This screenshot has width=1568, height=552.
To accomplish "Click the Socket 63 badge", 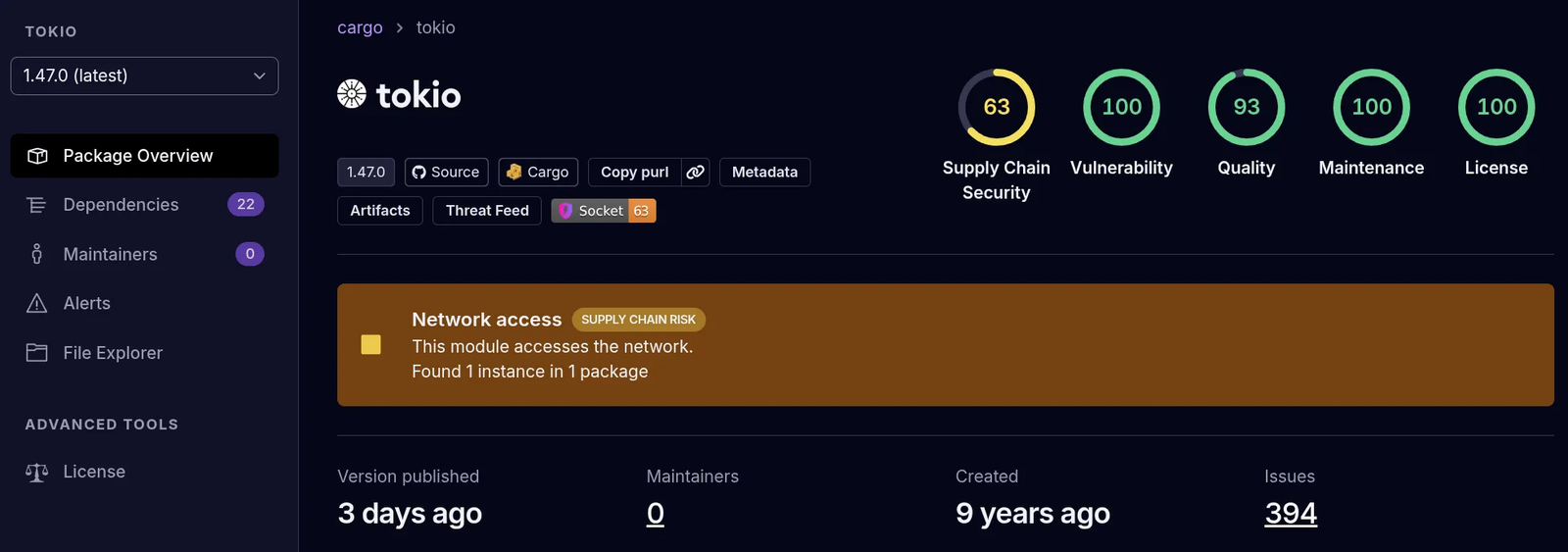I will (x=604, y=211).
